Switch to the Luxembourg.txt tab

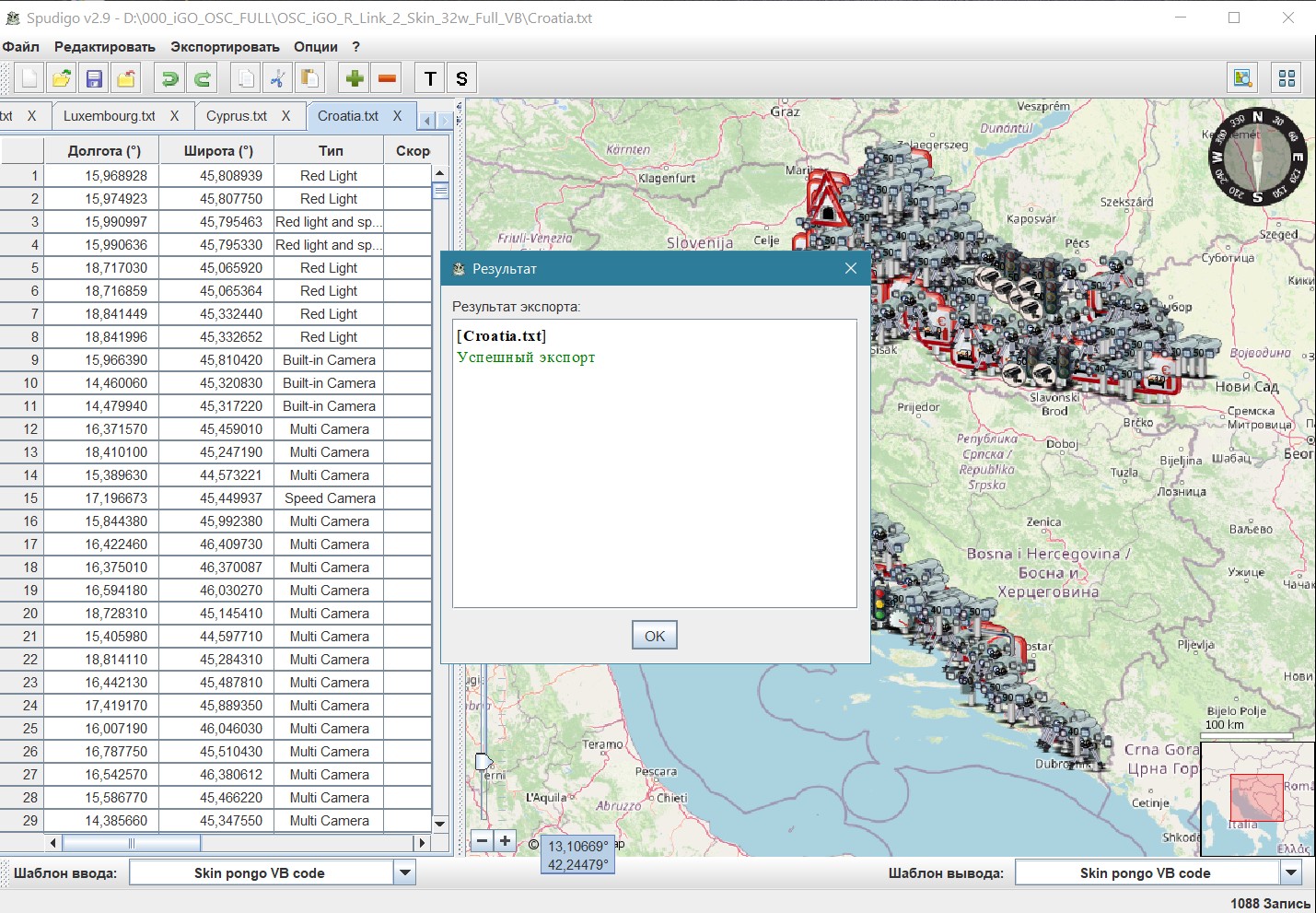point(109,115)
